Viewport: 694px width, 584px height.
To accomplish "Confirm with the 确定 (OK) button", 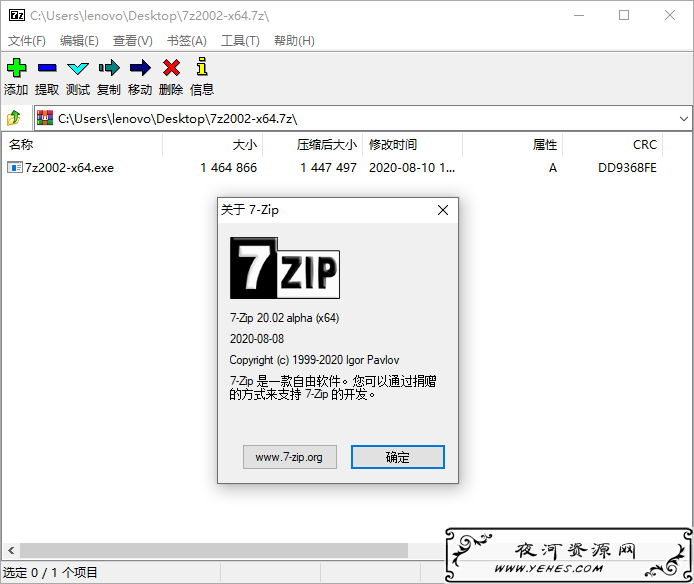I will (397, 457).
